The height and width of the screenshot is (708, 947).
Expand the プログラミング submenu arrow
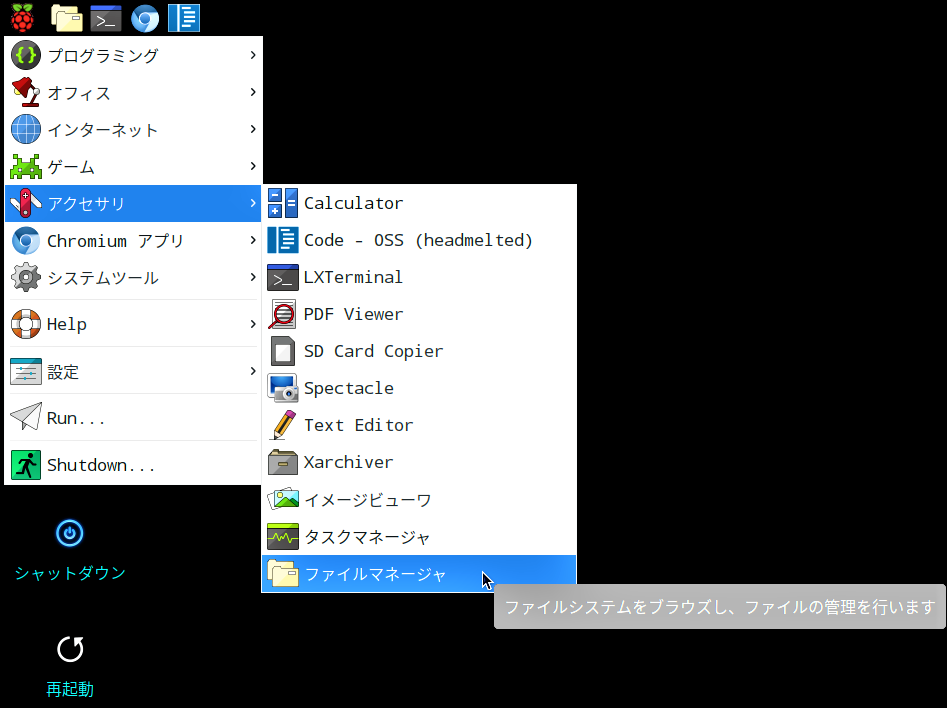coord(253,55)
